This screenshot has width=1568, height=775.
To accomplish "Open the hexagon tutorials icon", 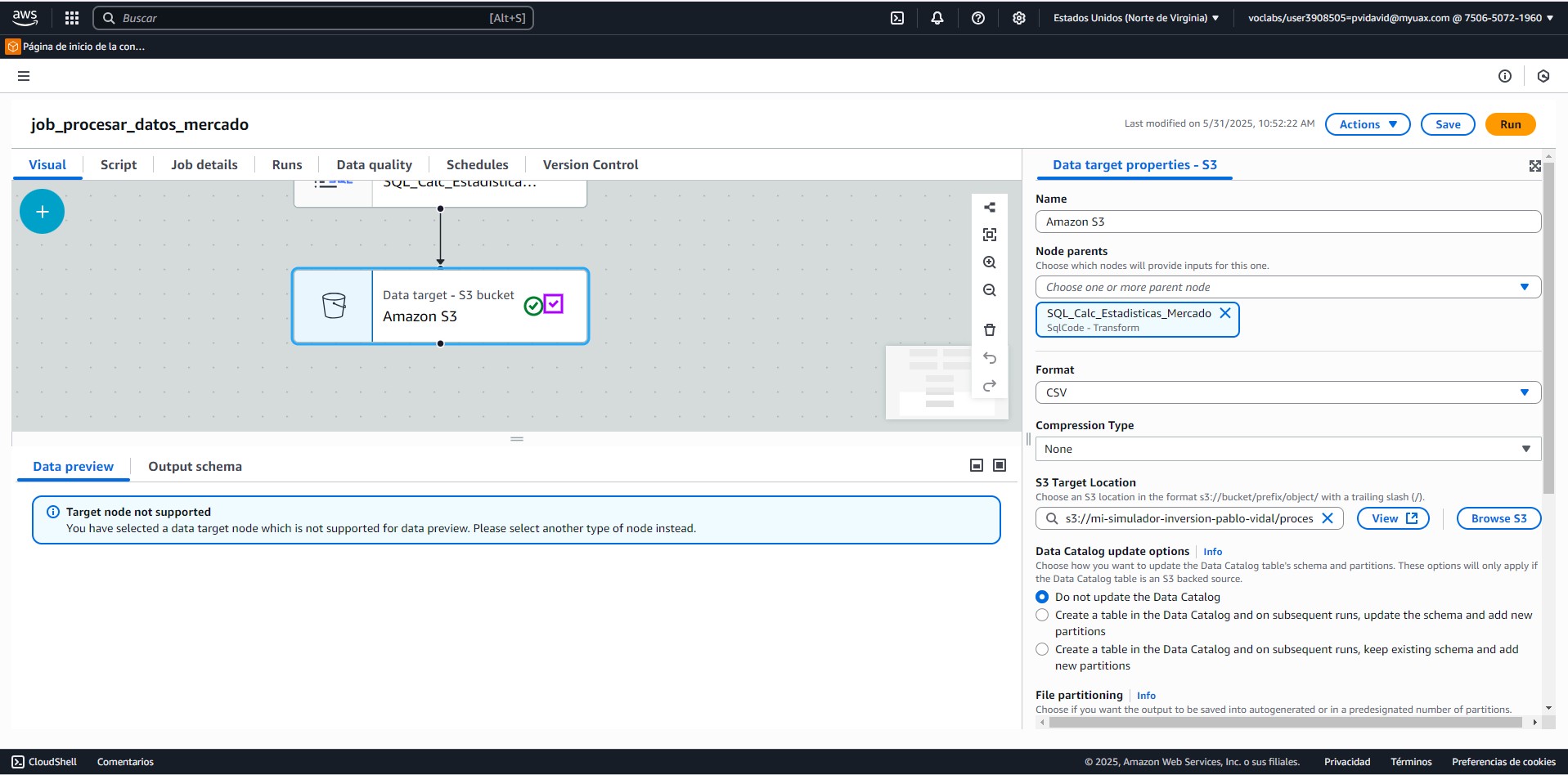I will tap(1543, 76).
